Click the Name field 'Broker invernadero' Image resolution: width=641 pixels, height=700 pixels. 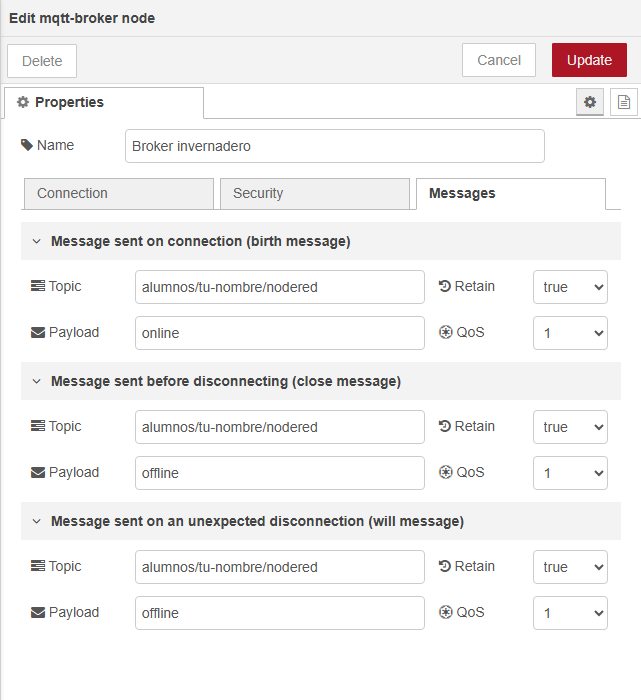coord(335,146)
